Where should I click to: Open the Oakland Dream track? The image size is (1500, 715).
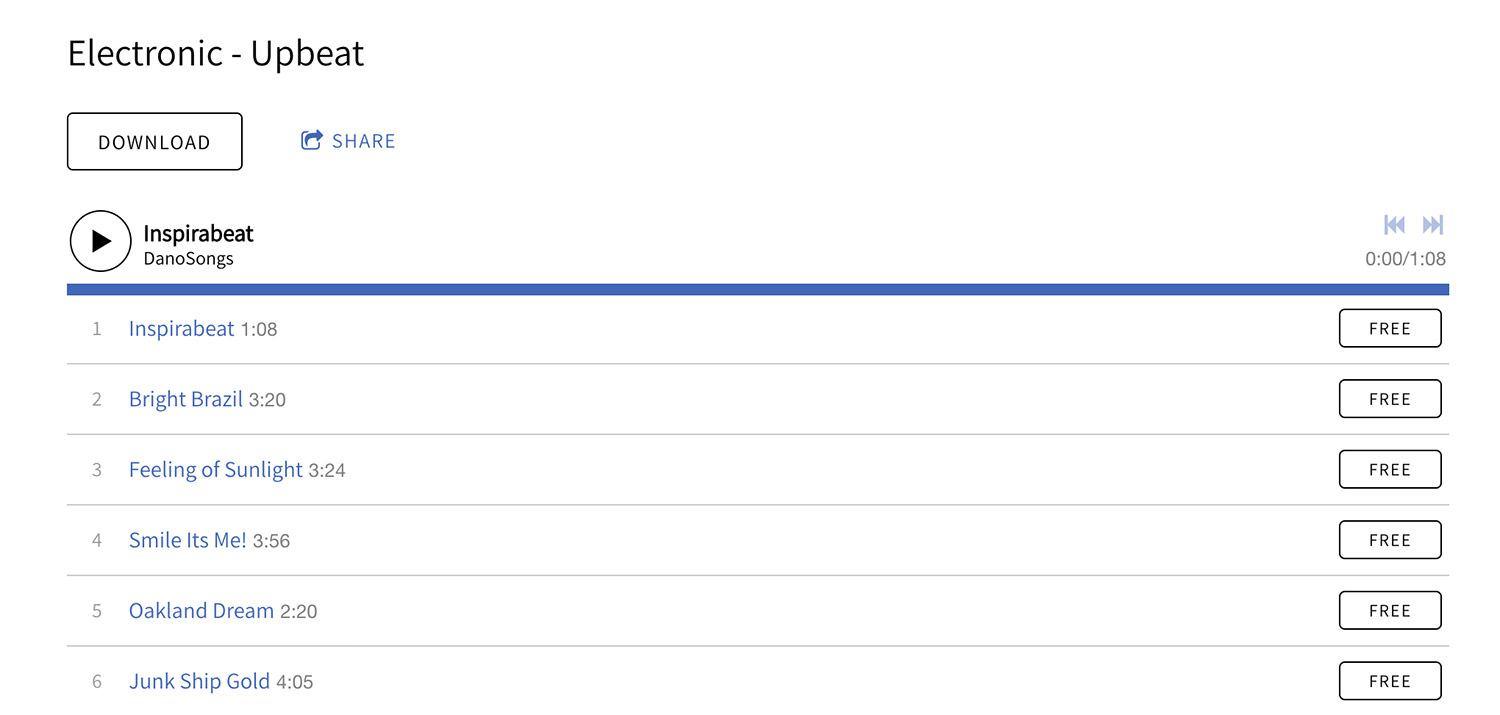(x=201, y=611)
